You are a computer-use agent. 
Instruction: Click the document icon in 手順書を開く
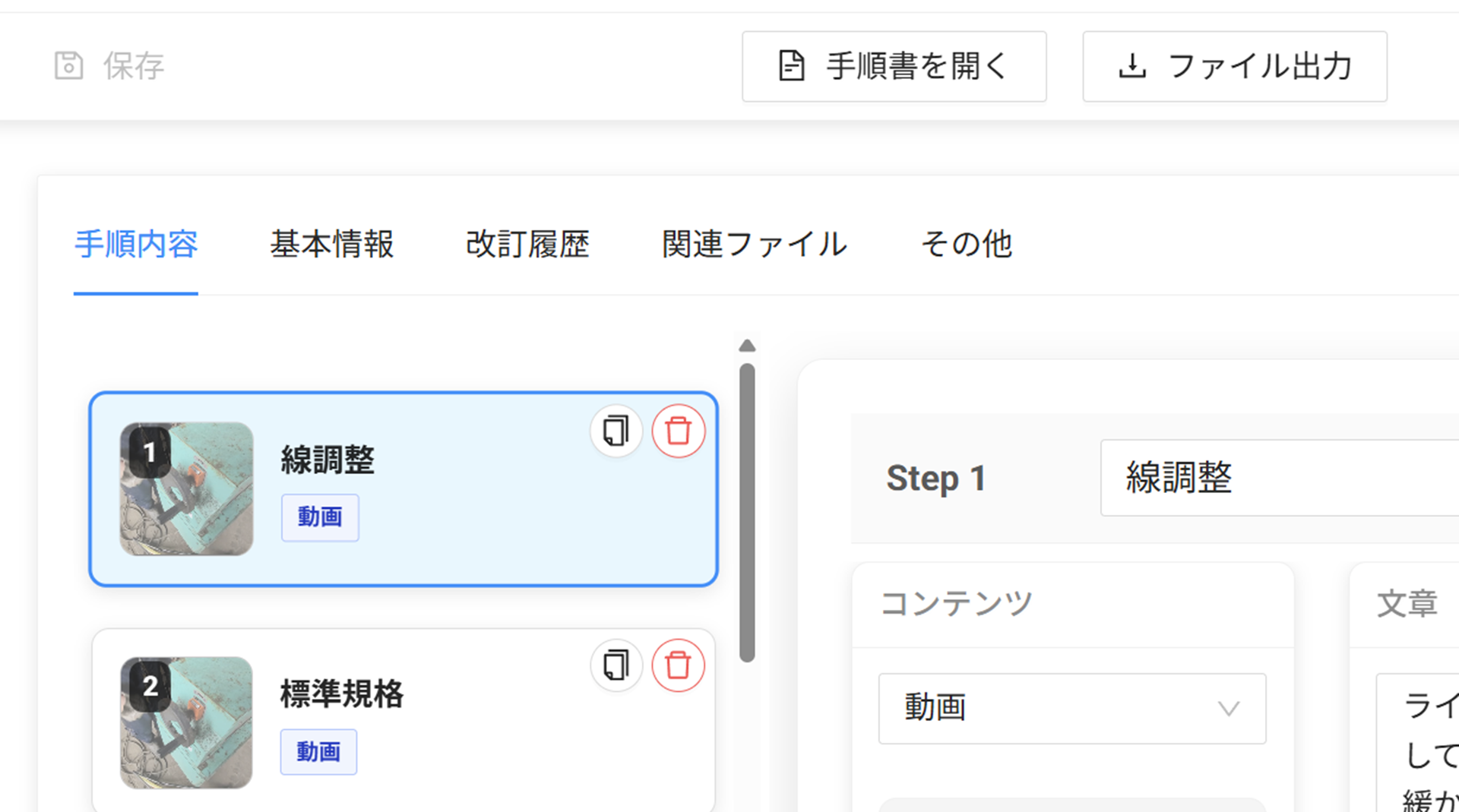[x=791, y=66]
